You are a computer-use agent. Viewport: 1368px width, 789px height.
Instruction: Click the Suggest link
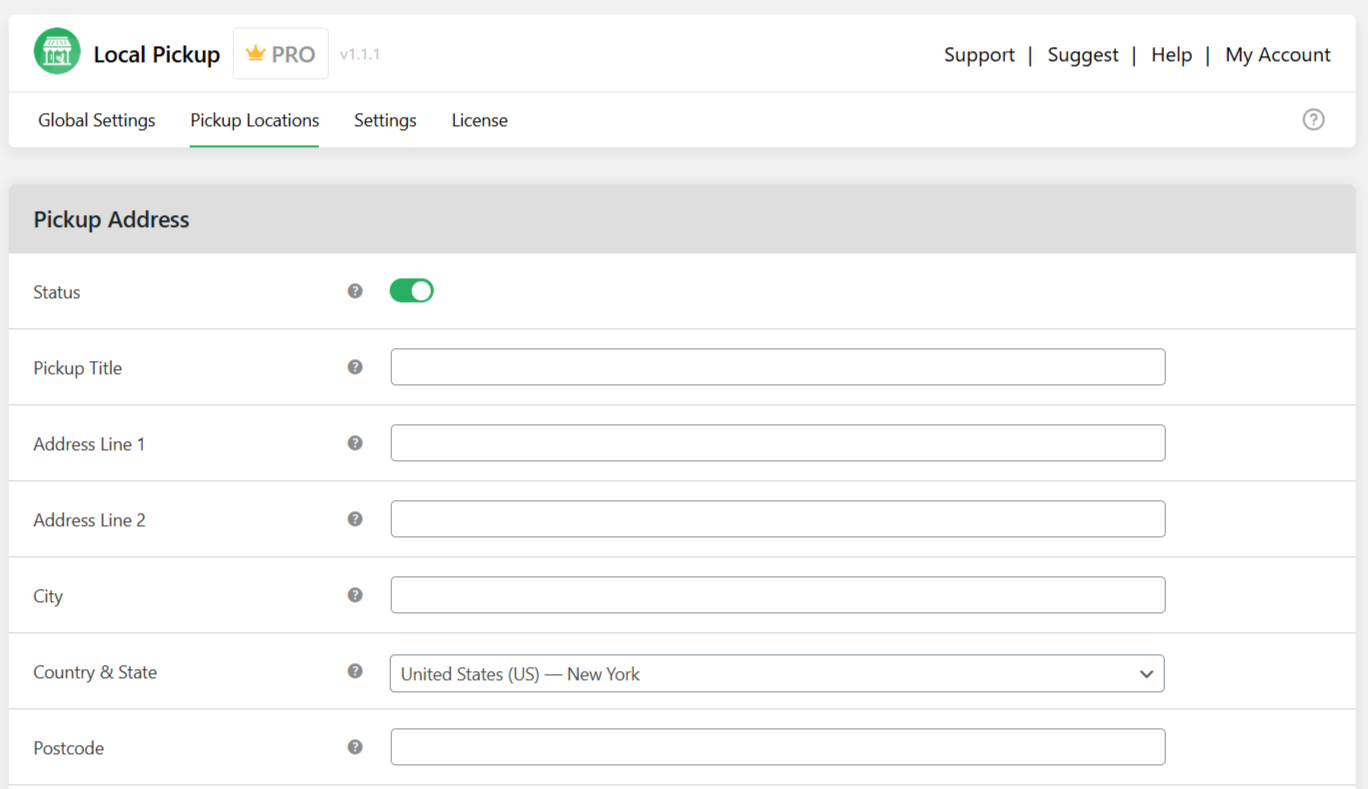pyautogui.click(x=1082, y=55)
